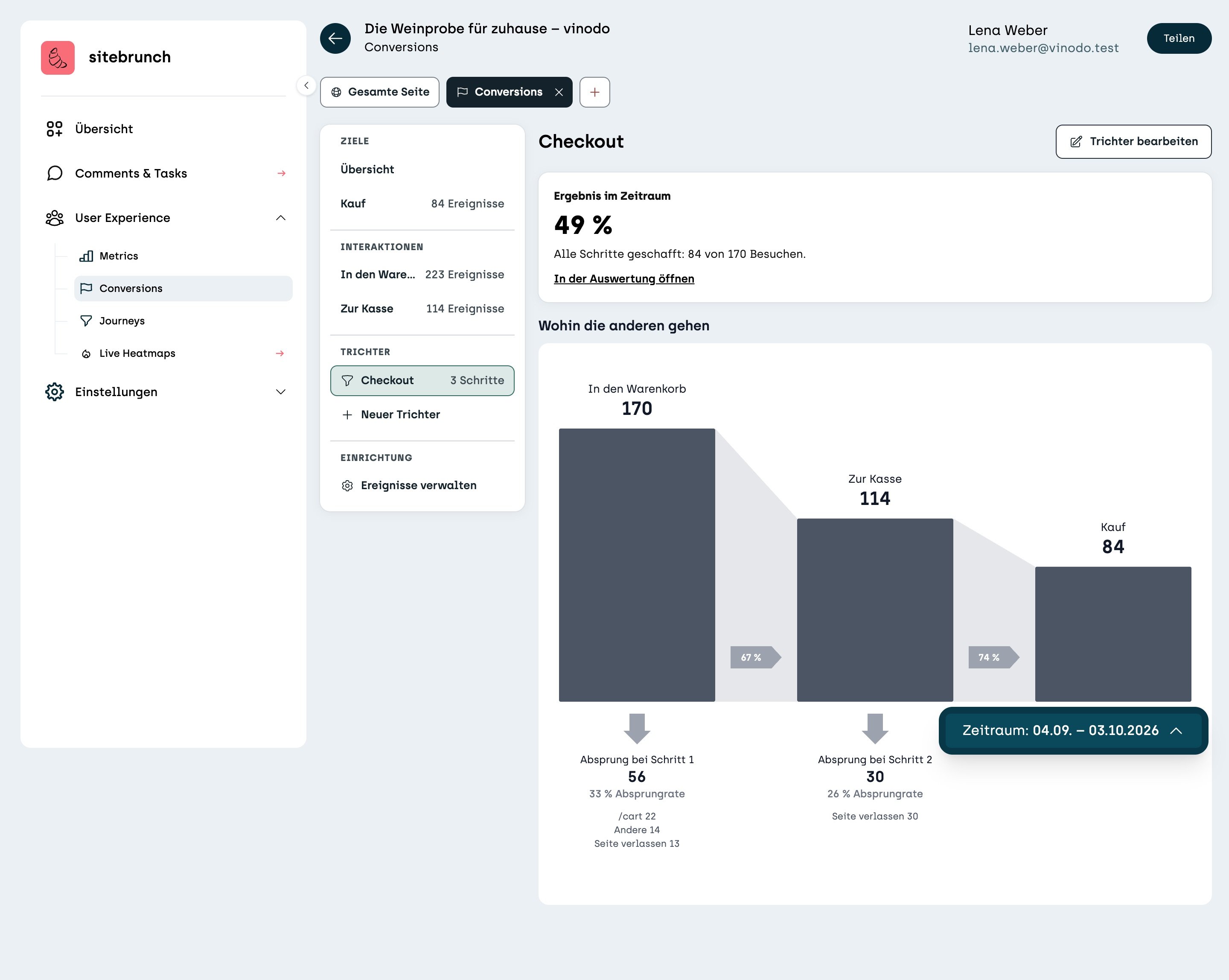Screen dimensions: 1229x980
Task: Click the 74 % conversion arrow badge
Action: tap(993, 657)
